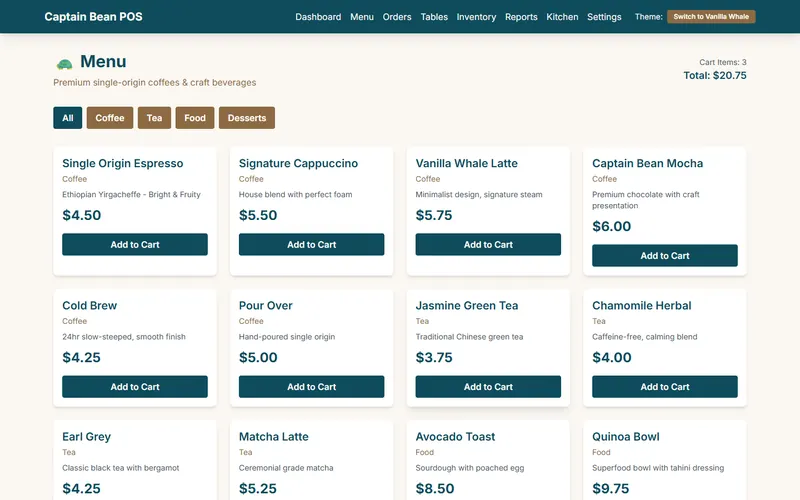Click the turtle icon beside Menu heading
This screenshot has width=800, height=500.
pyautogui.click(x=64, y=64)
